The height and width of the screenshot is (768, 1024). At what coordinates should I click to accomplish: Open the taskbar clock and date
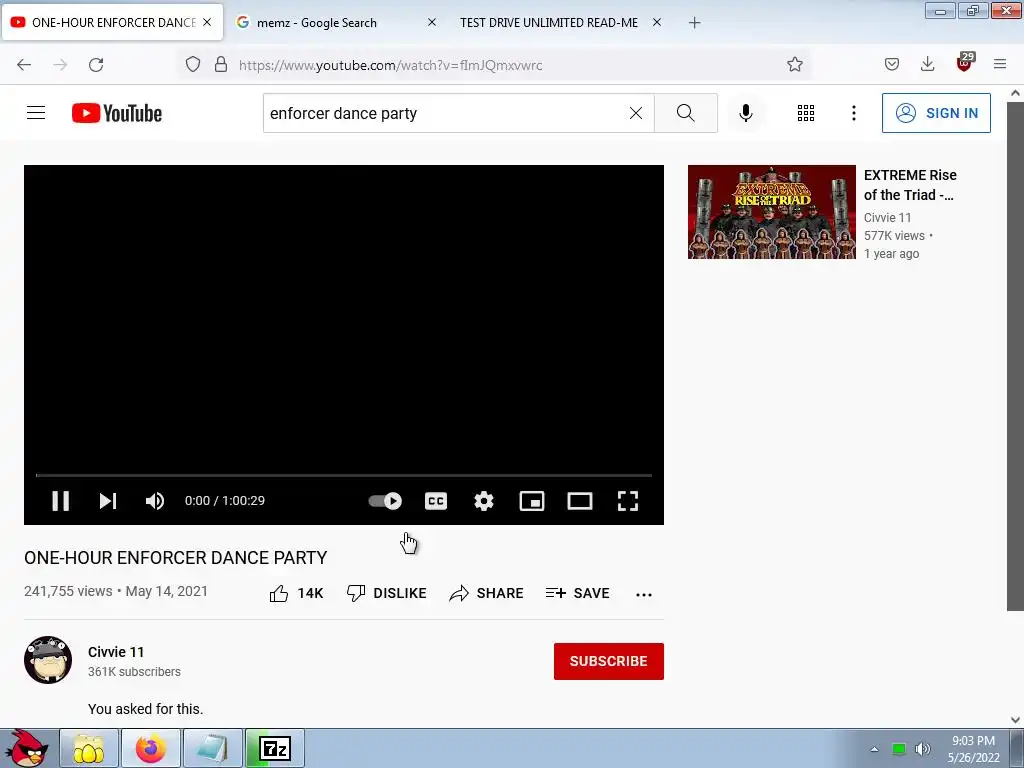pos(974,749)
